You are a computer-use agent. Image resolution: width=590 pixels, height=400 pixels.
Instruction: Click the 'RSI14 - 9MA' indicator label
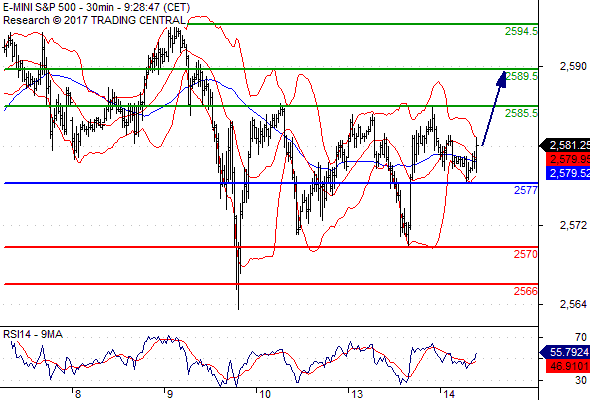pyautogui.click(x=33, y=335)
